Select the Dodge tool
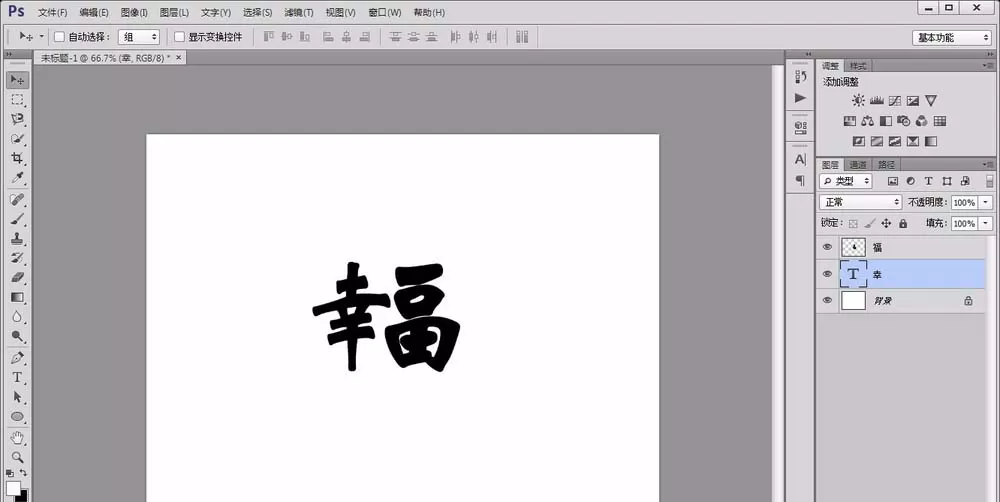The image size is (1000, 502). click(x=17, y=336)
